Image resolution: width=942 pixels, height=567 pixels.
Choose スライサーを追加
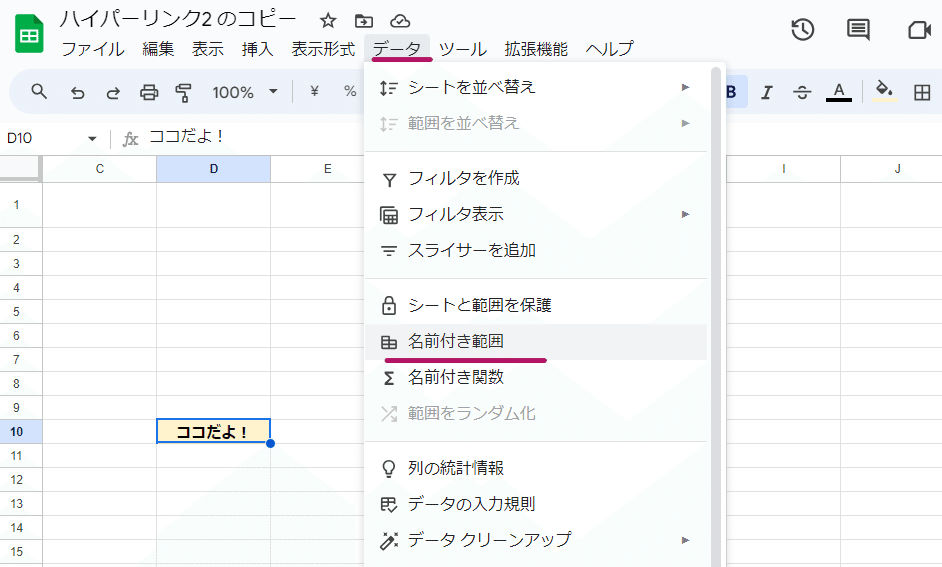536,250
